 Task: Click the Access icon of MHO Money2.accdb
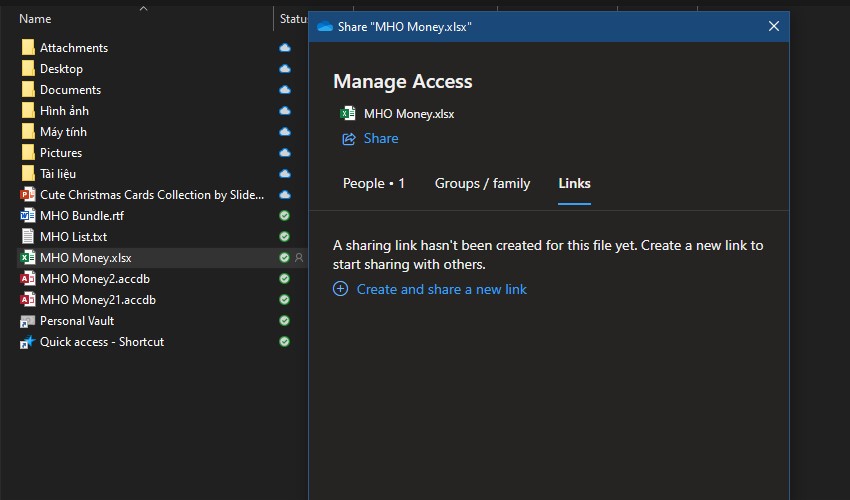coord(28,279)
